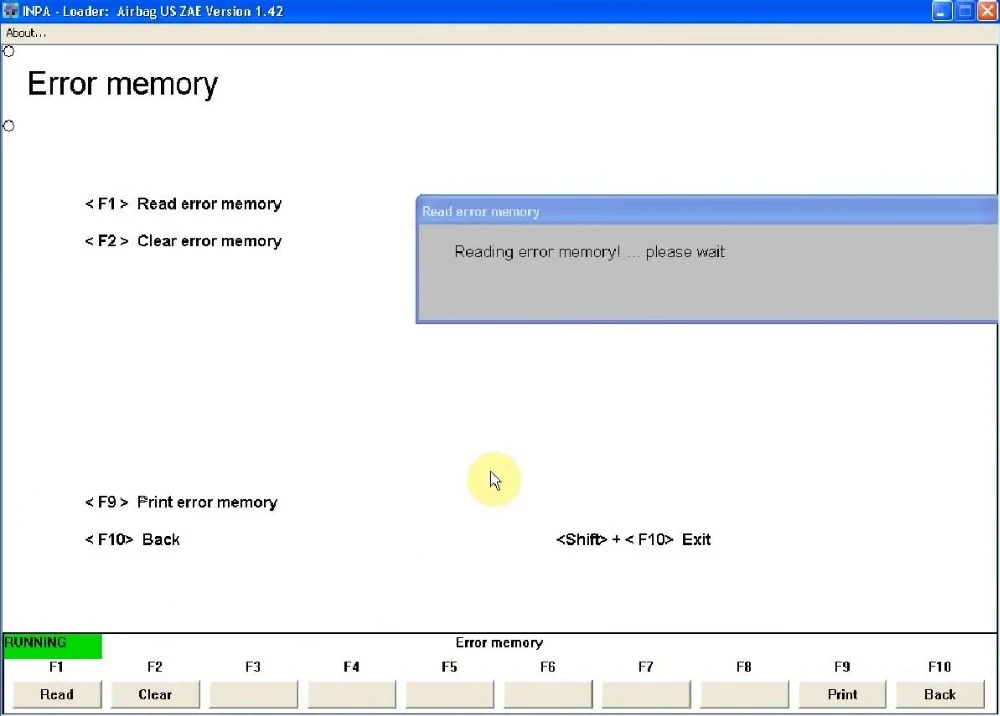This screenshot has width=1000, height=716.
Task: Click the green RUNNING status indicator
Action: 52,646
